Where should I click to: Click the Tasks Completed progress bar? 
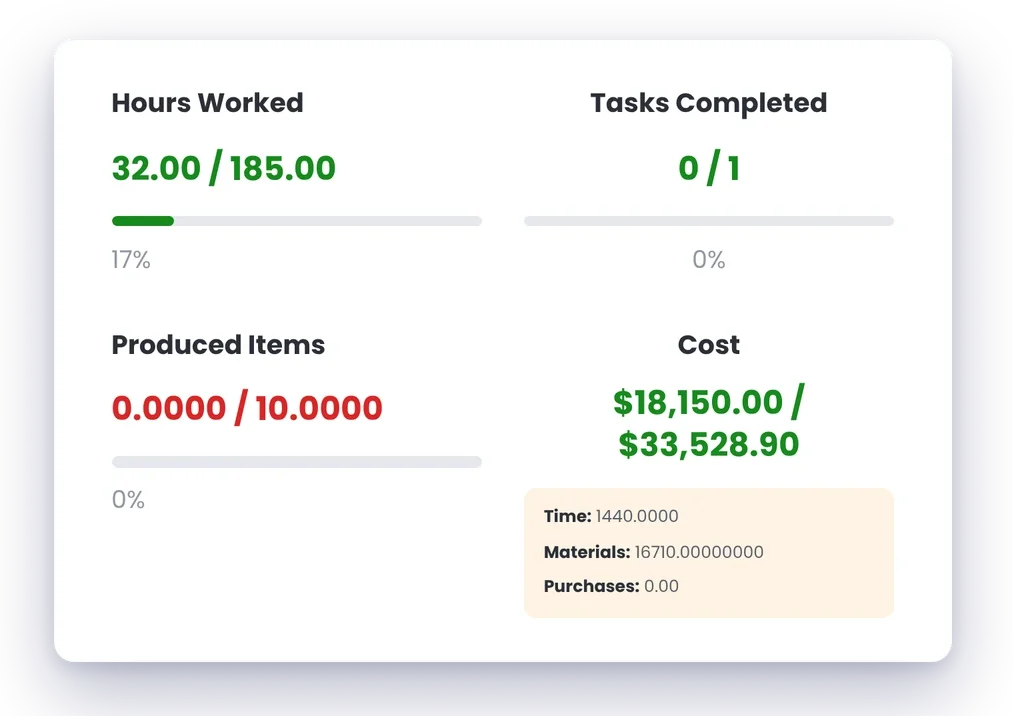pos(709,221)
